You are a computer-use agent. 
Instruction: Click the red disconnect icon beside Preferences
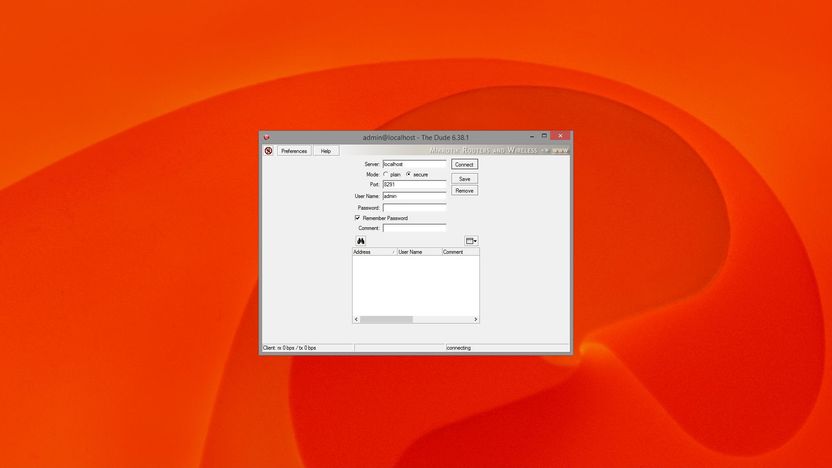(x=268, y=151)
